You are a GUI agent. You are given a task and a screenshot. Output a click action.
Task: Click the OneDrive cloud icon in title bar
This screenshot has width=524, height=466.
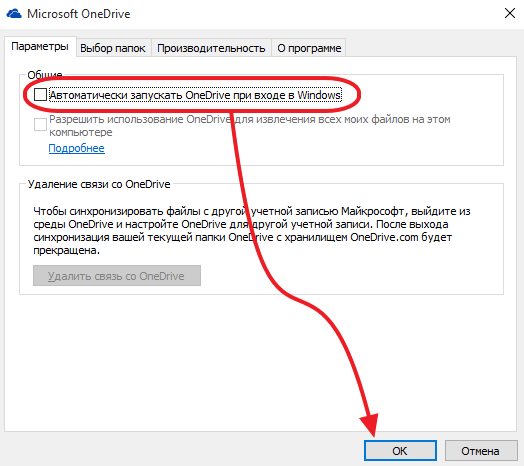tap(14, 14)
